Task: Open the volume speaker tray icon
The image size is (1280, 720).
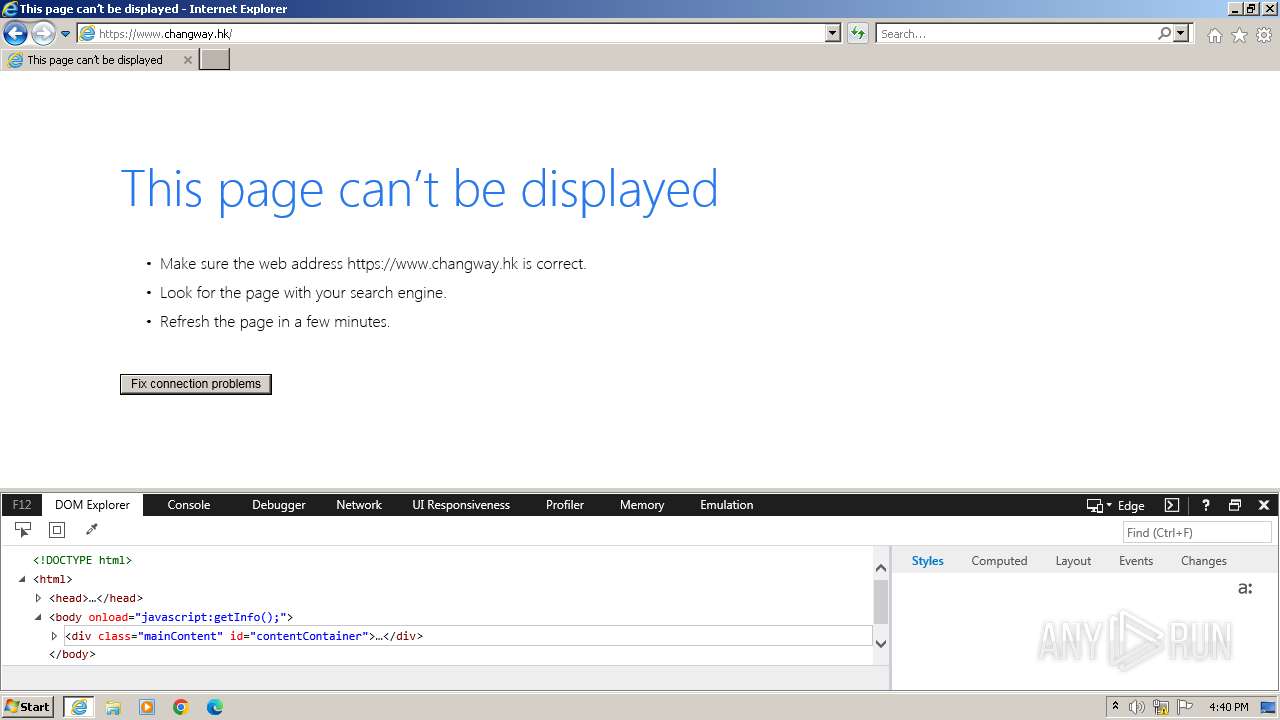Action: click(1137, 707)
